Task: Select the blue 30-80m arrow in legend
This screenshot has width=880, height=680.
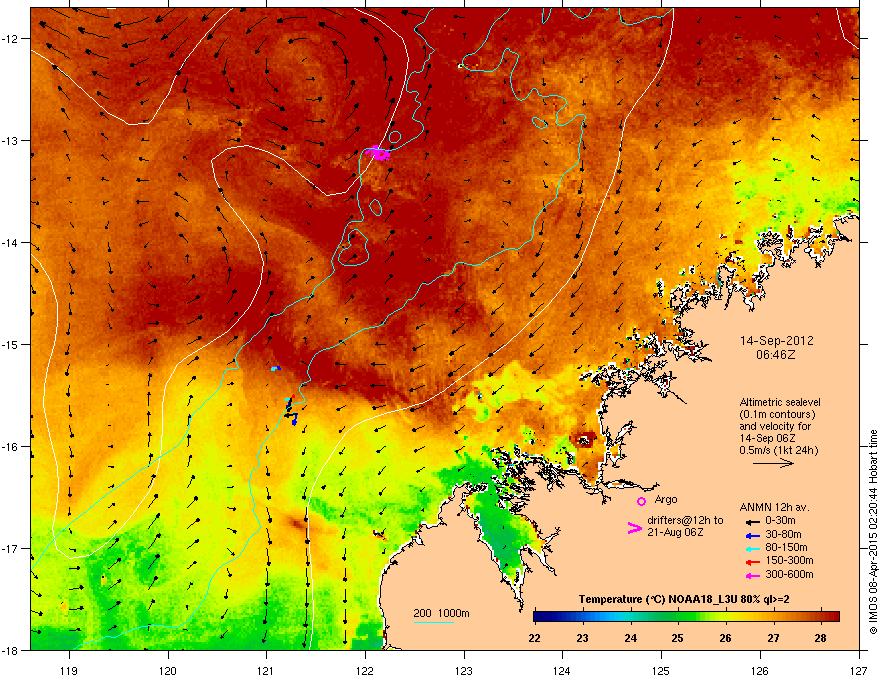Action: (x=752, y=535)
